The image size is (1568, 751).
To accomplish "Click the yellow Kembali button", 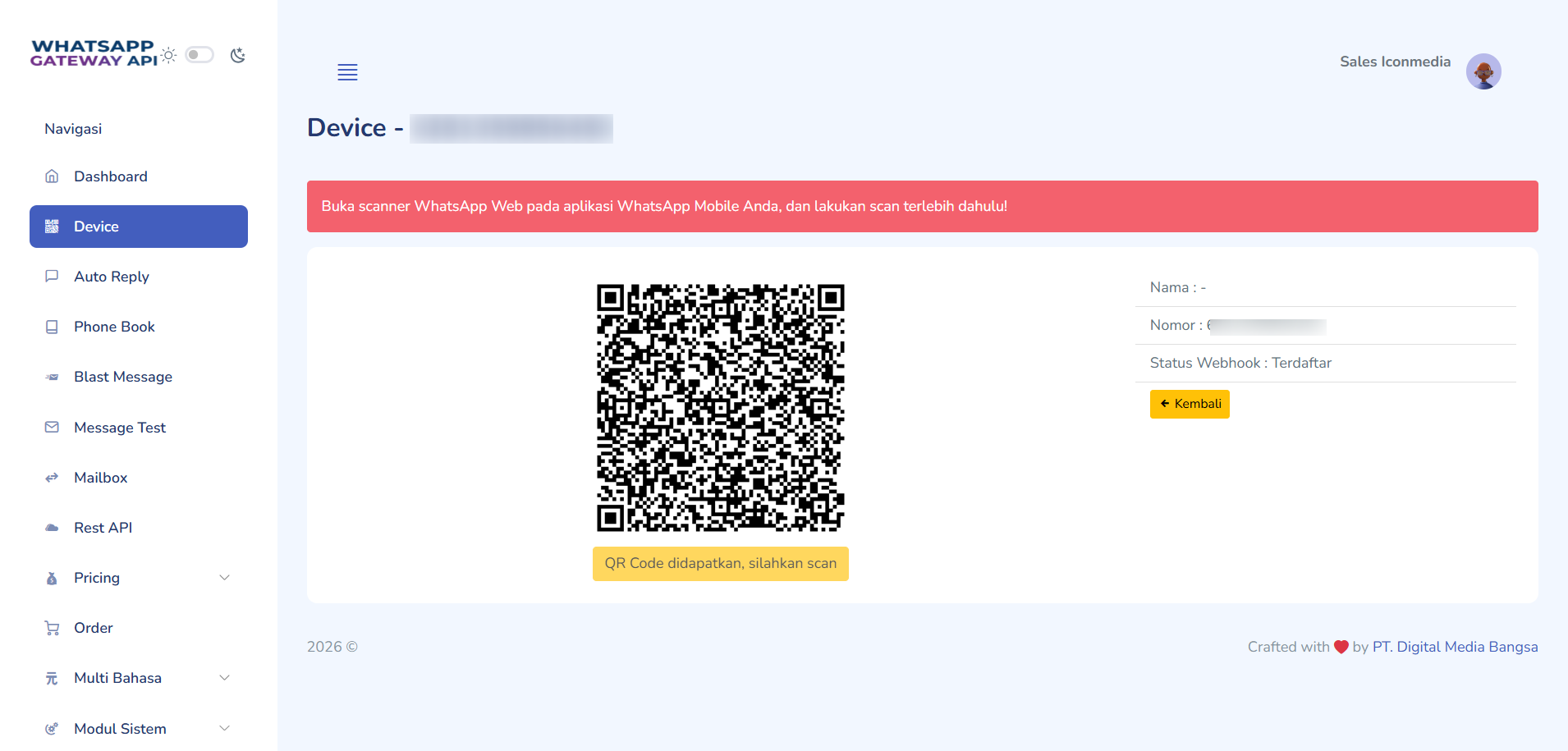I will click(x=1190, y=404).
